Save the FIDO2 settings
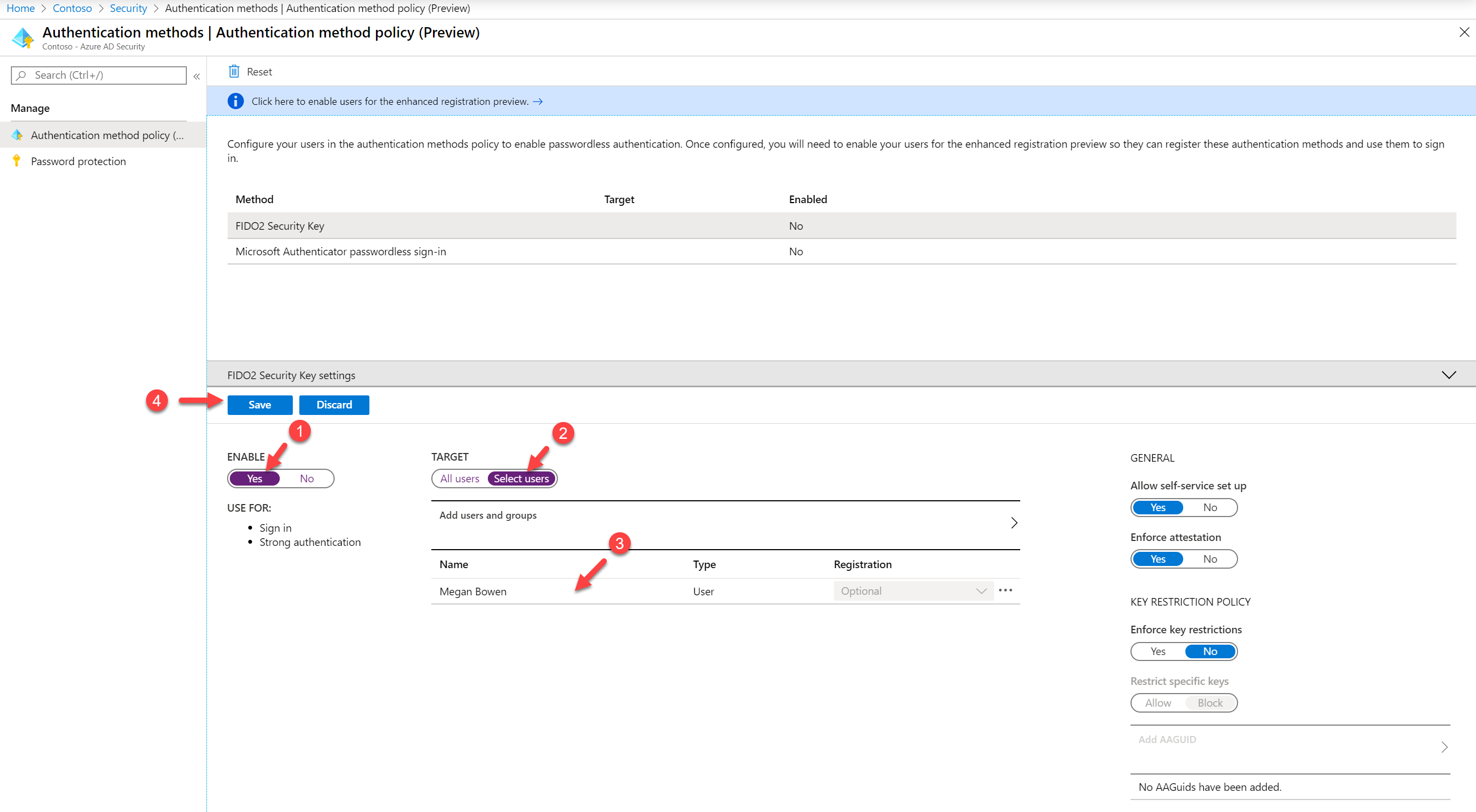Screen dimensions: 1476x812 point(260,405)
